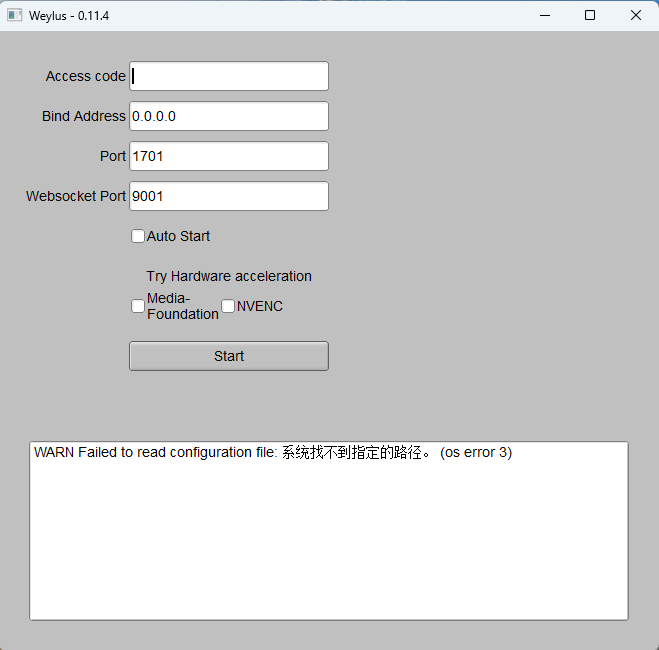Toggle the Media-Foundation checkbox
Screen dimensions: 659x650
(x=138, y=306)
